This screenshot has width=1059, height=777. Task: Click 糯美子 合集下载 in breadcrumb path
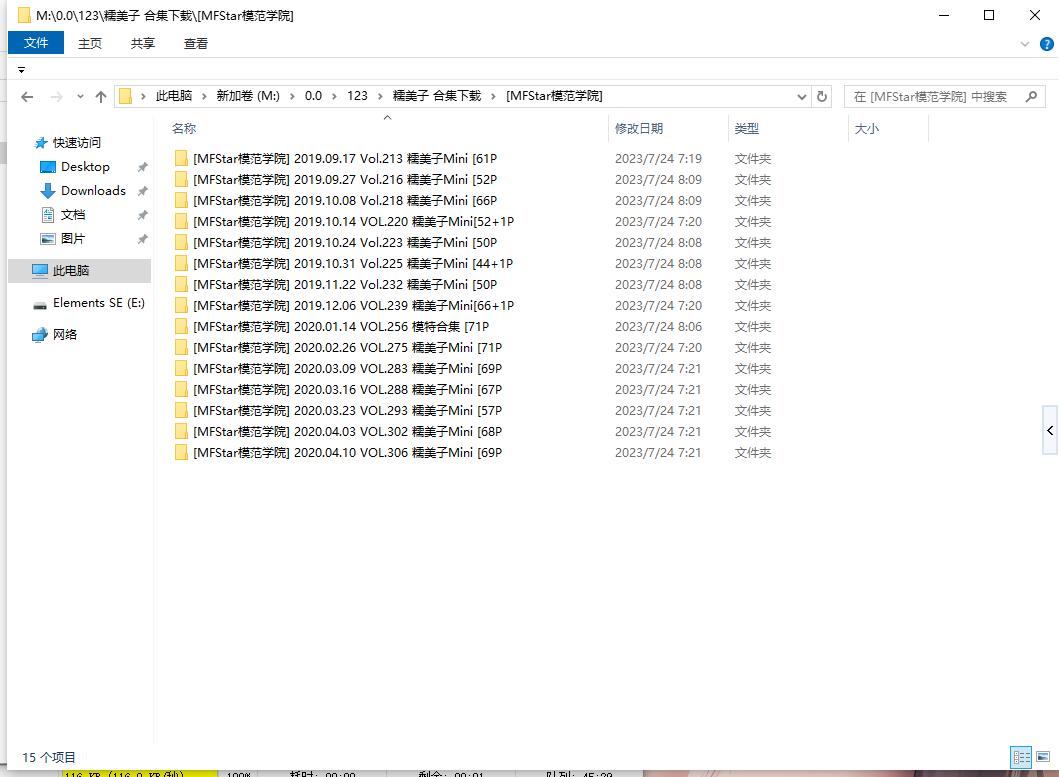436,96
